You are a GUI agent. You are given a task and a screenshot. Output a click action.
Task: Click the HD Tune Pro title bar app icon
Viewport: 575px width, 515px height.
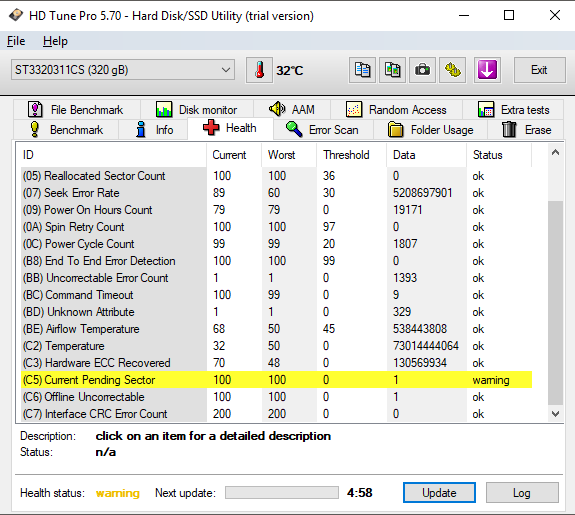pos(16,15)
